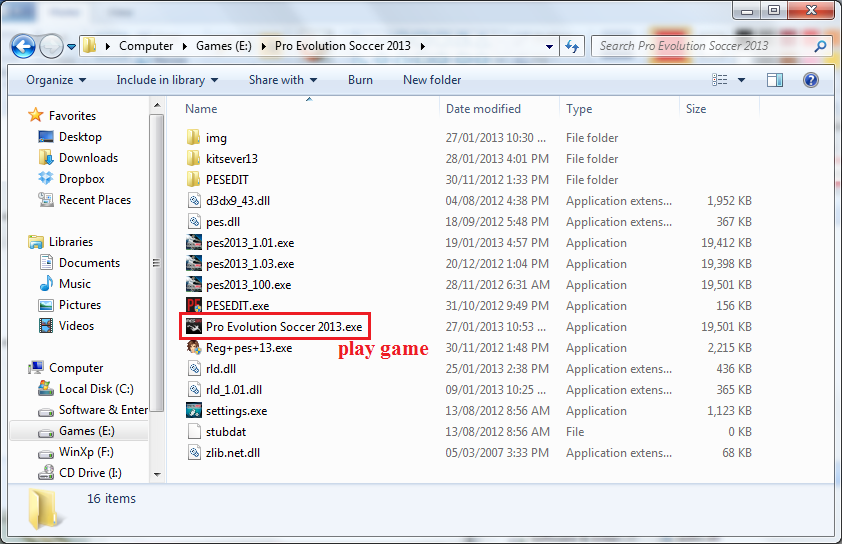This screenshot has height=544, width=842.
Task: Select the d3dx9_43.dll file icon
Action: click(x=194, y=200)
